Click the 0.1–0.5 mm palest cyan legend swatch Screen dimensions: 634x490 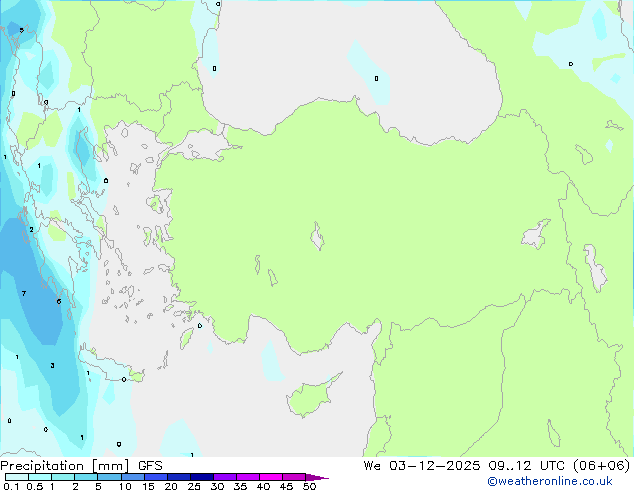point(17,477)
